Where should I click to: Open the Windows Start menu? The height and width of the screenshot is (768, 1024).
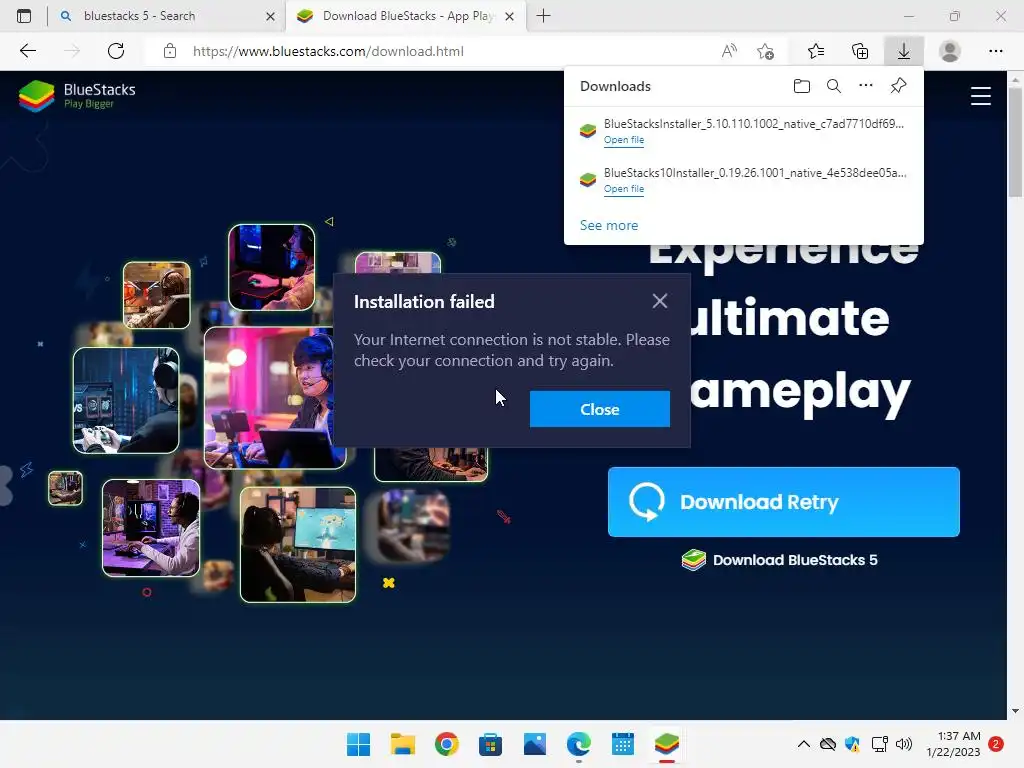point(358,744)
